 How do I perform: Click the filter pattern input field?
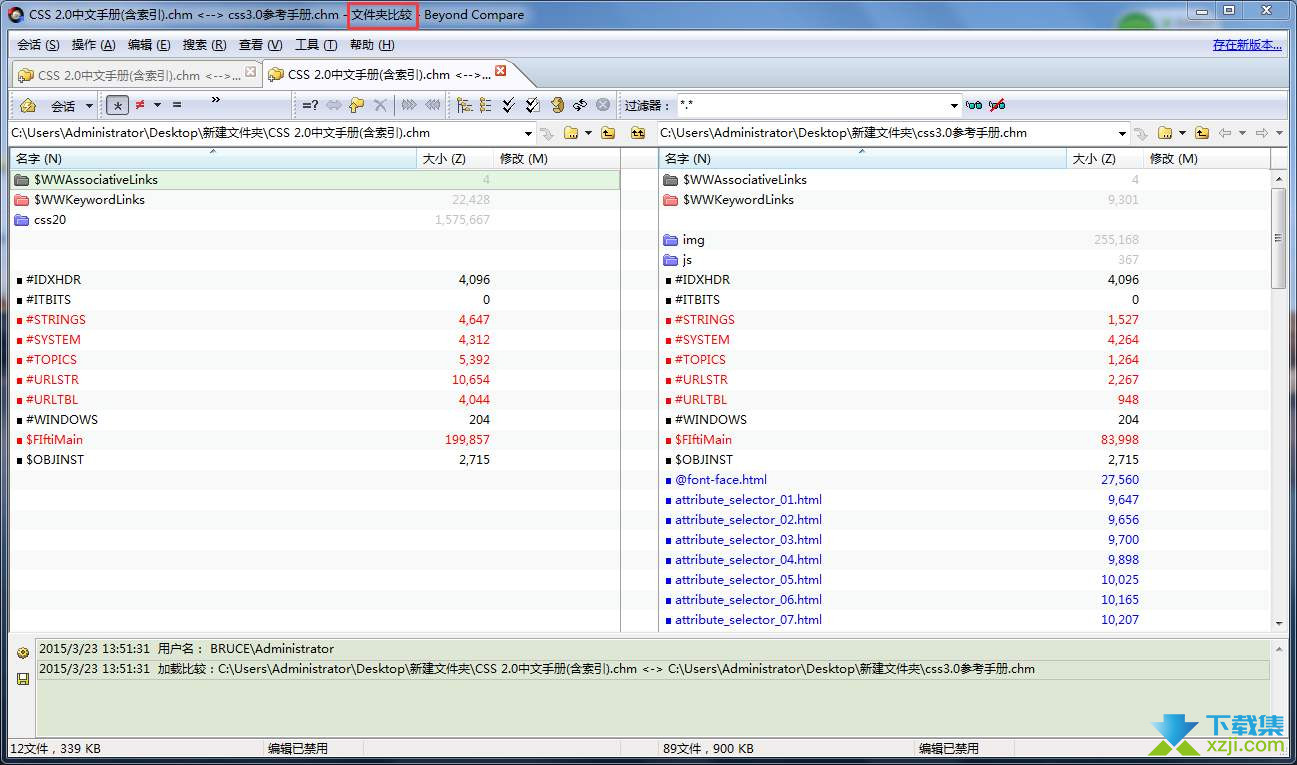click(x=811, y=105)
